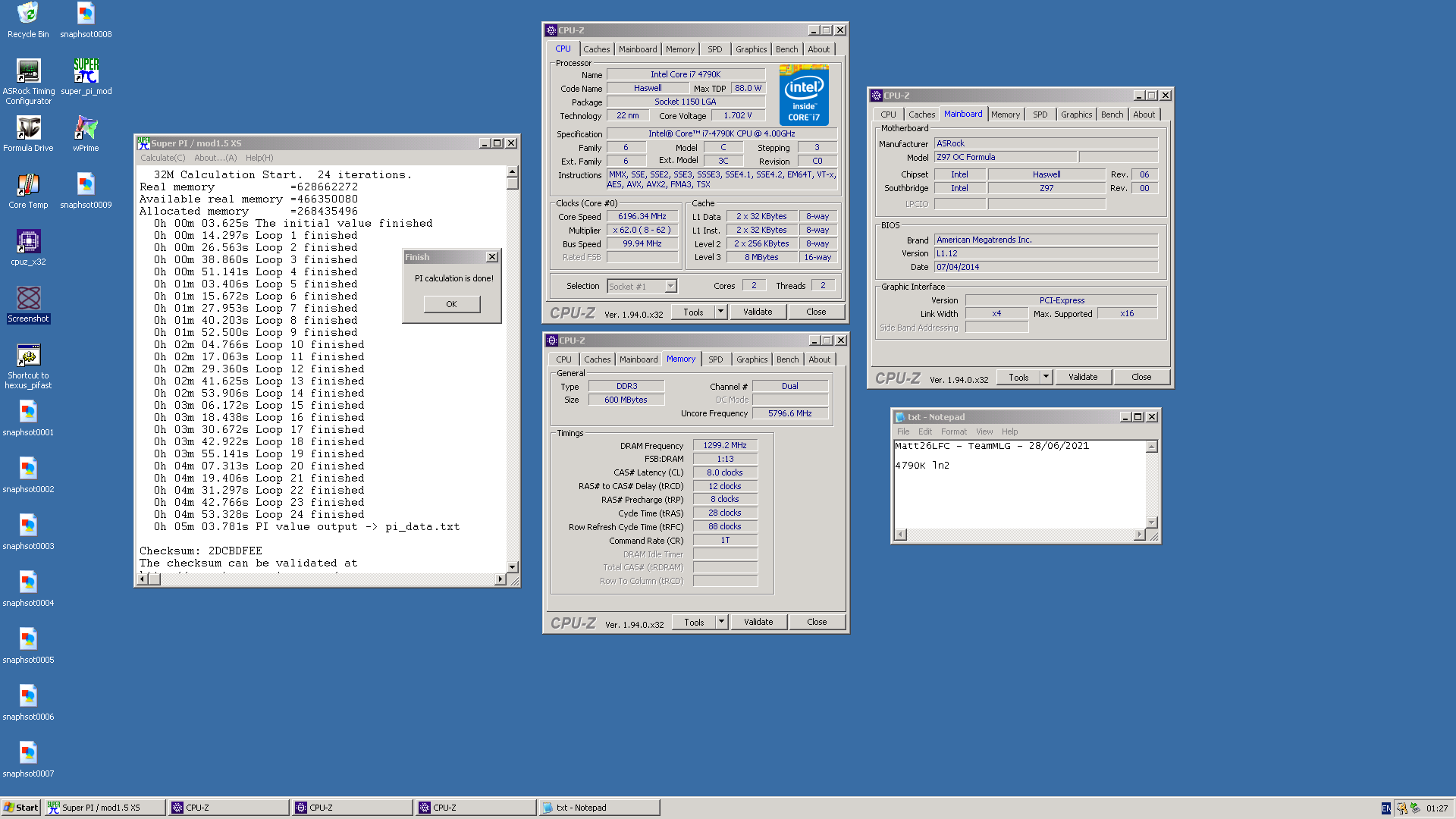This screenshot has height=819, width=1456.
Task: Open snaphsot0002 desktop file
Action: tap(28, 475)
